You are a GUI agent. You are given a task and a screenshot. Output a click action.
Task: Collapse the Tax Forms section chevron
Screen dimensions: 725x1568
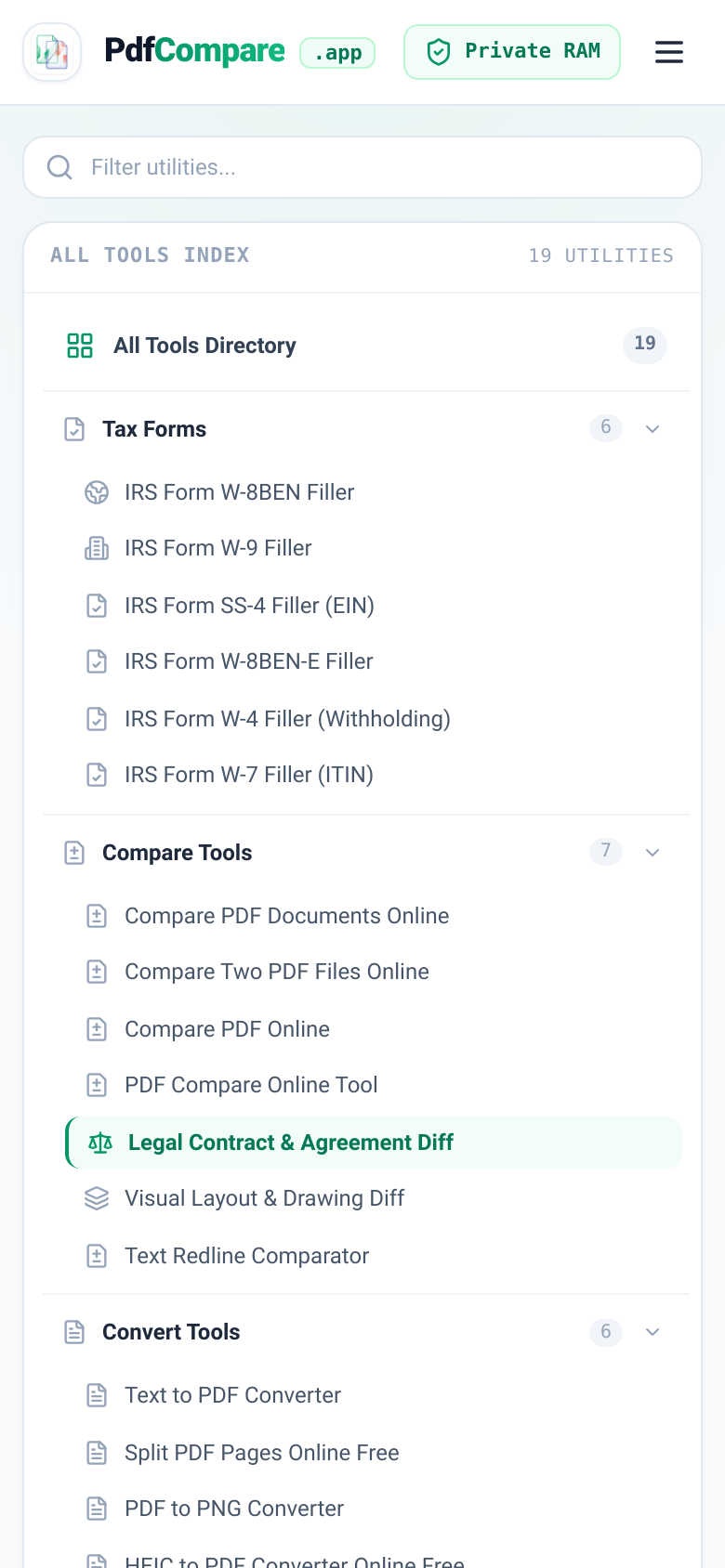(x=652, y=429)
